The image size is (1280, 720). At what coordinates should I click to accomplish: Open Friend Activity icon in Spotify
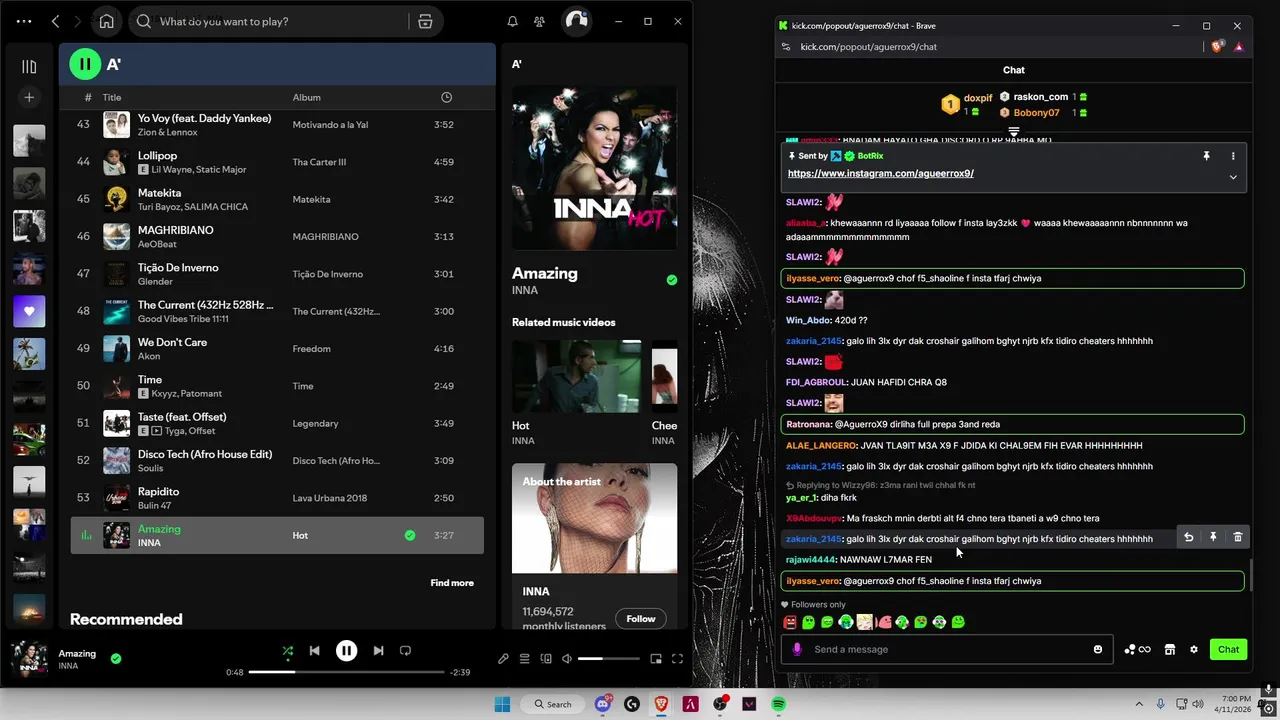(x=540, y=21)
